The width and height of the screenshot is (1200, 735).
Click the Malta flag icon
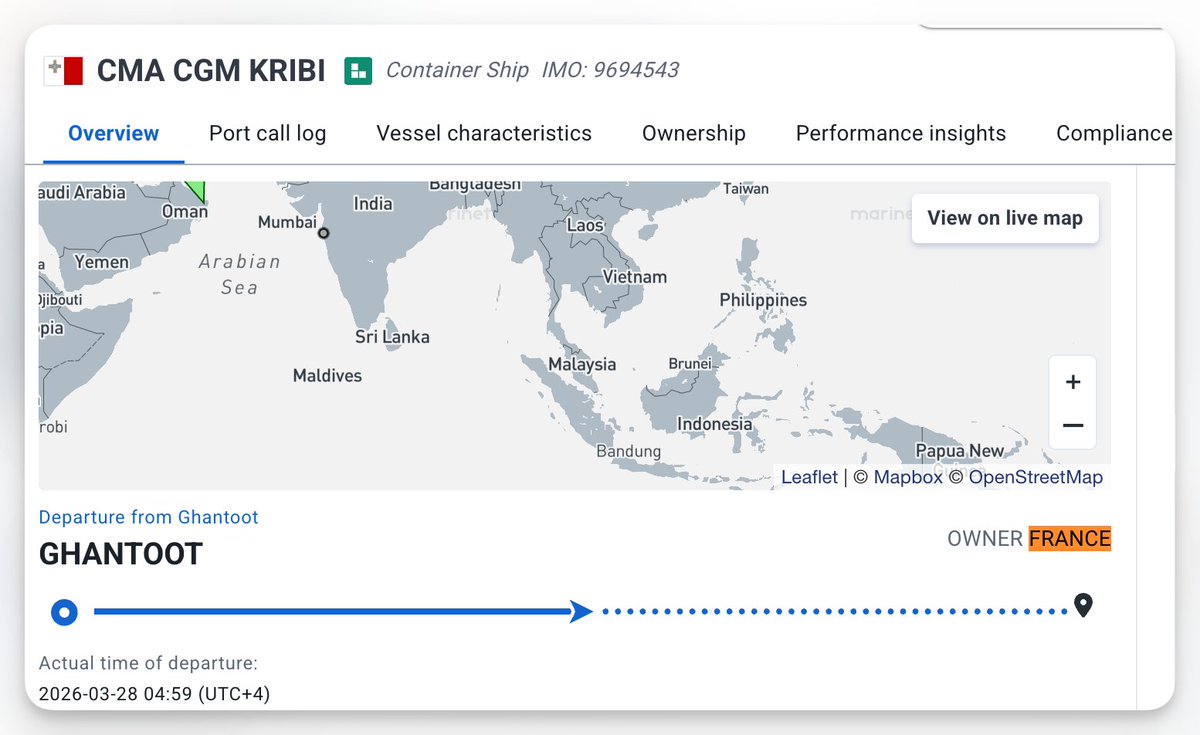(64, 71)
